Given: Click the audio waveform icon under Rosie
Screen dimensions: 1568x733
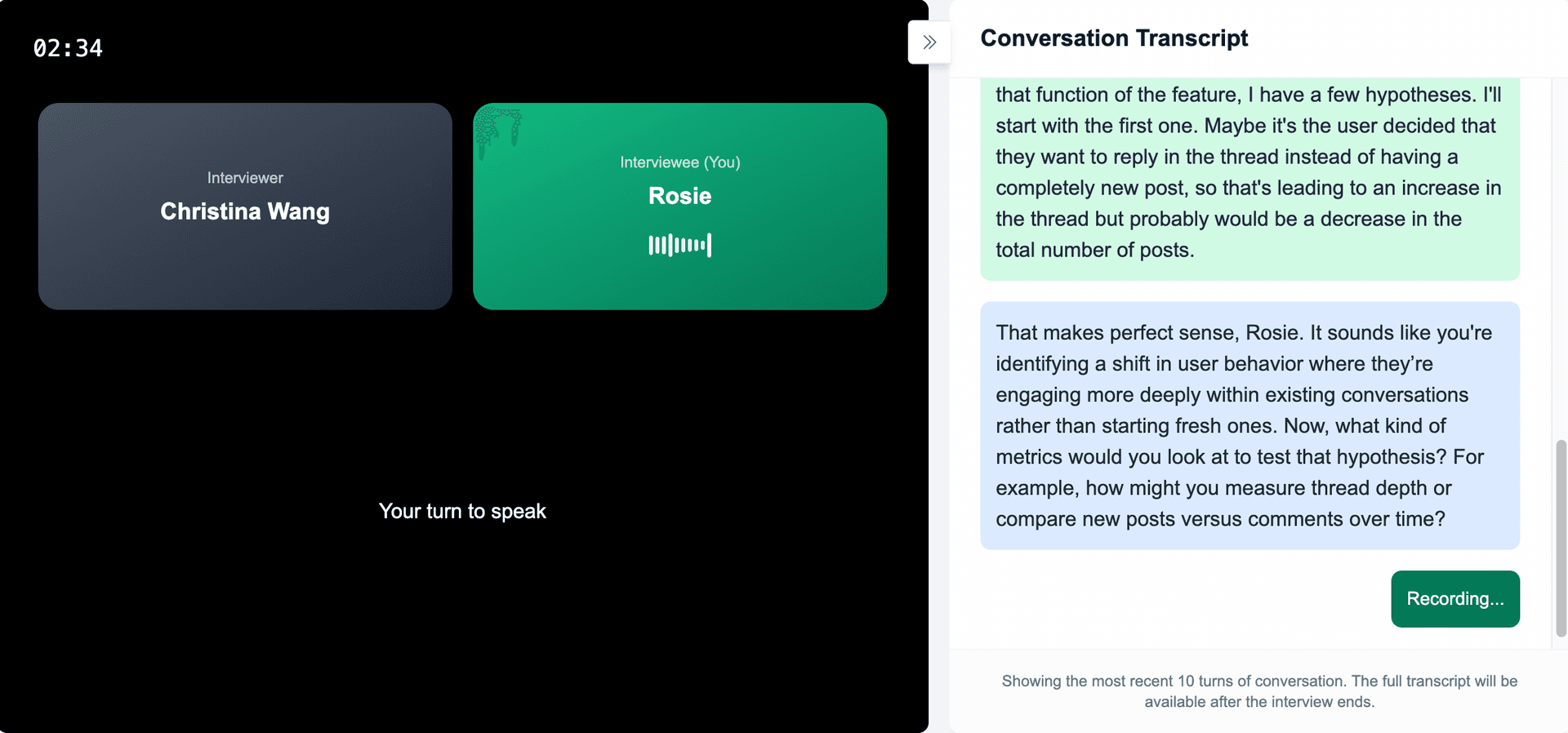Looking at the screenshot, I should click(679, 245).
